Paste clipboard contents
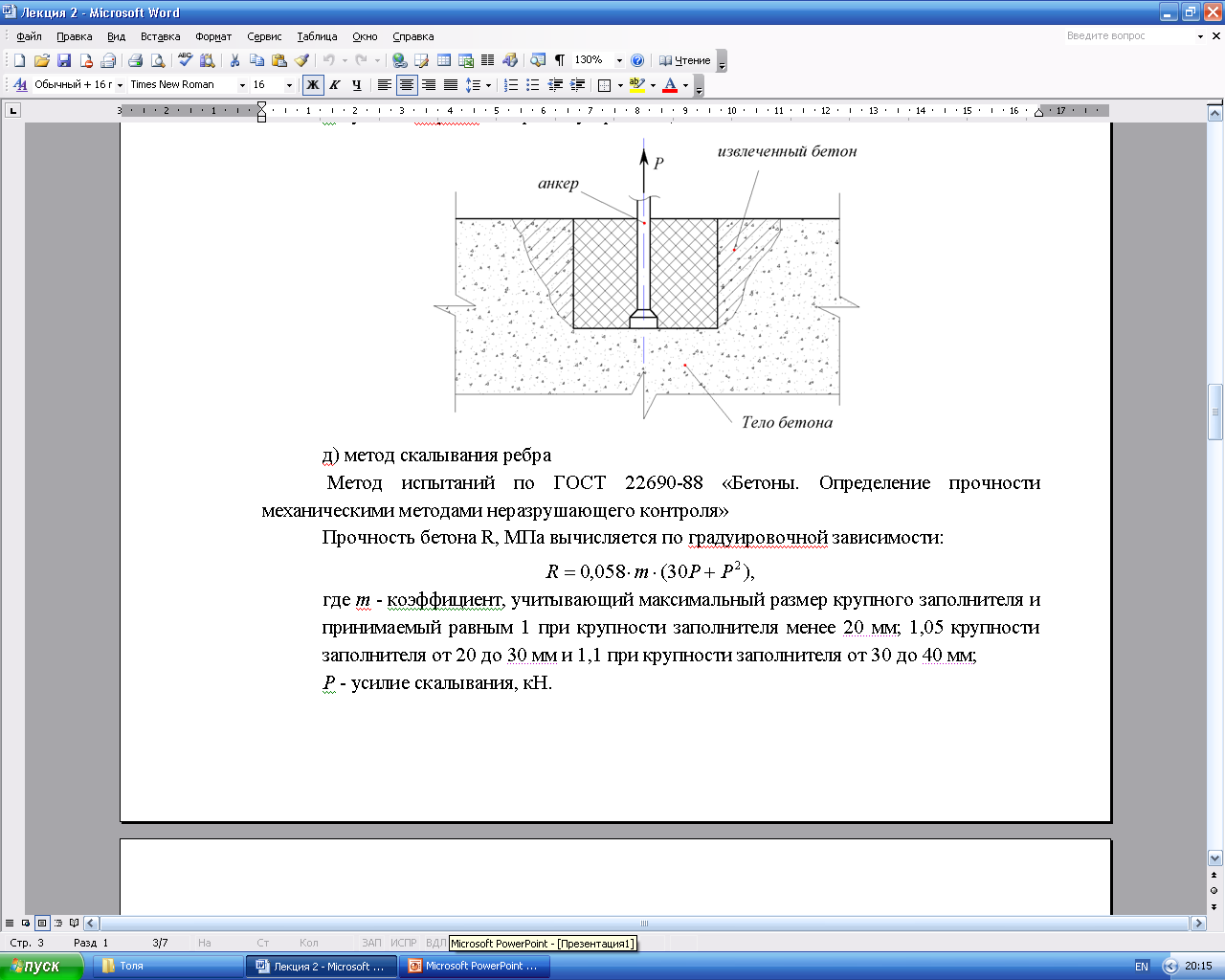This screenshot has width=1225, height=980. click(x=279, y=60)
